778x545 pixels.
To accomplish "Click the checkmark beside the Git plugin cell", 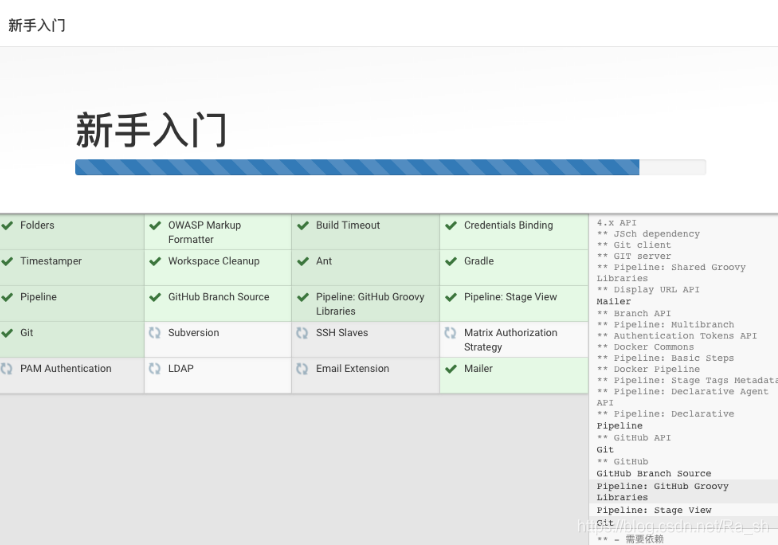I will [x=7, y=333].
